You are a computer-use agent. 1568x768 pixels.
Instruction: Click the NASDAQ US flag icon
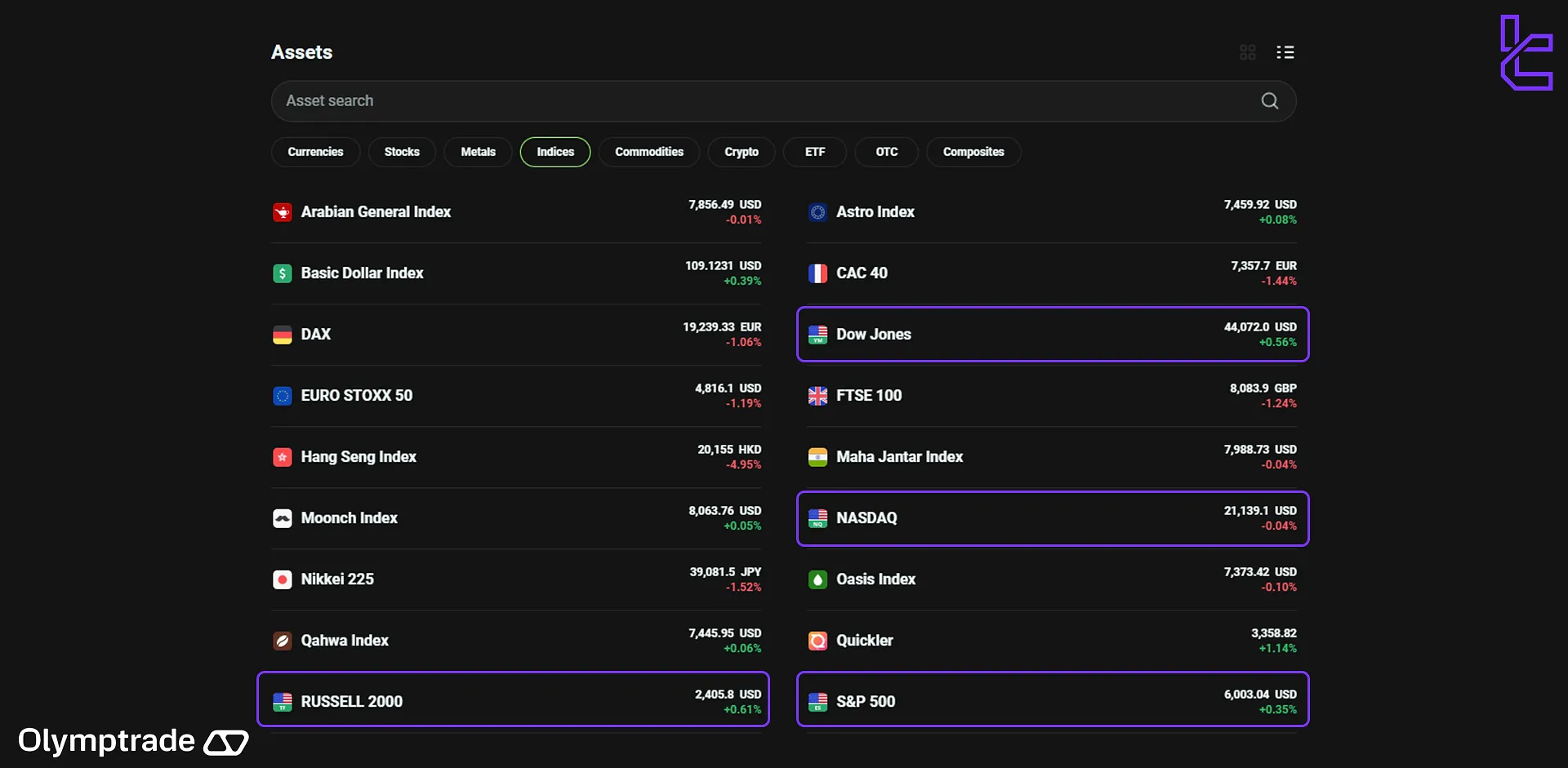point(817,518)
